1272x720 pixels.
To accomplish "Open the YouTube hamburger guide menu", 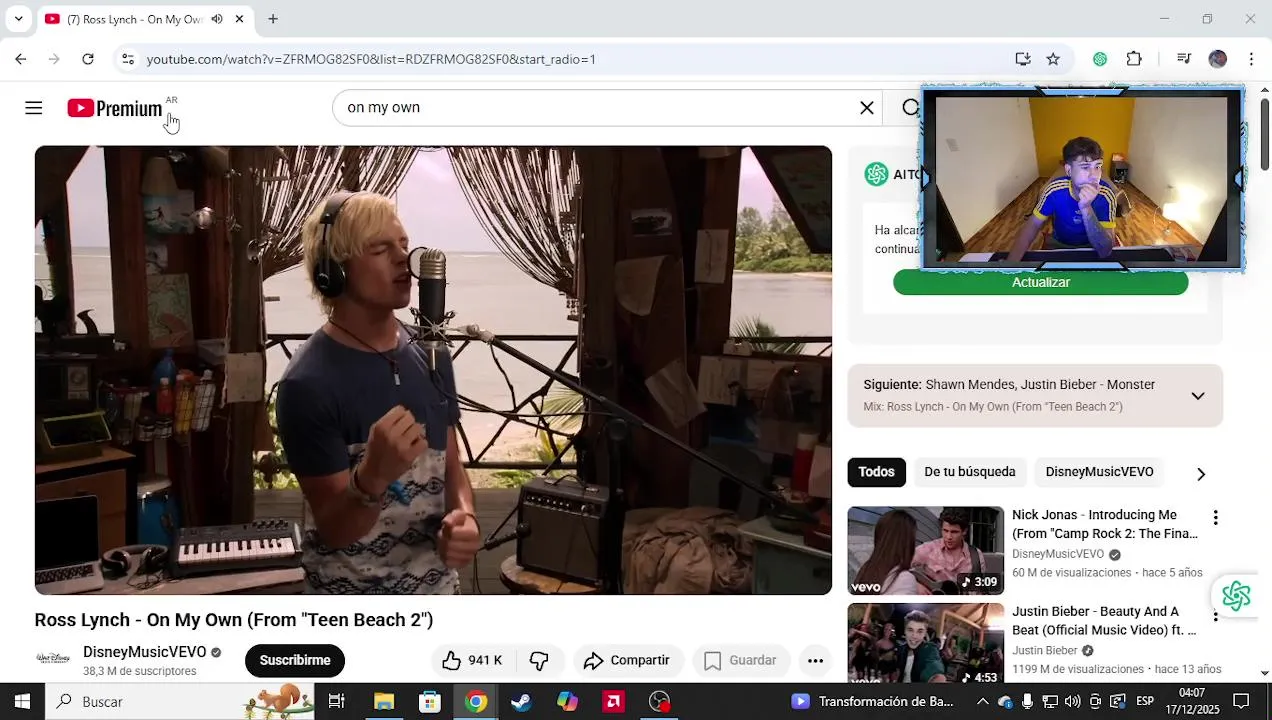I will [x=34, y=108].
